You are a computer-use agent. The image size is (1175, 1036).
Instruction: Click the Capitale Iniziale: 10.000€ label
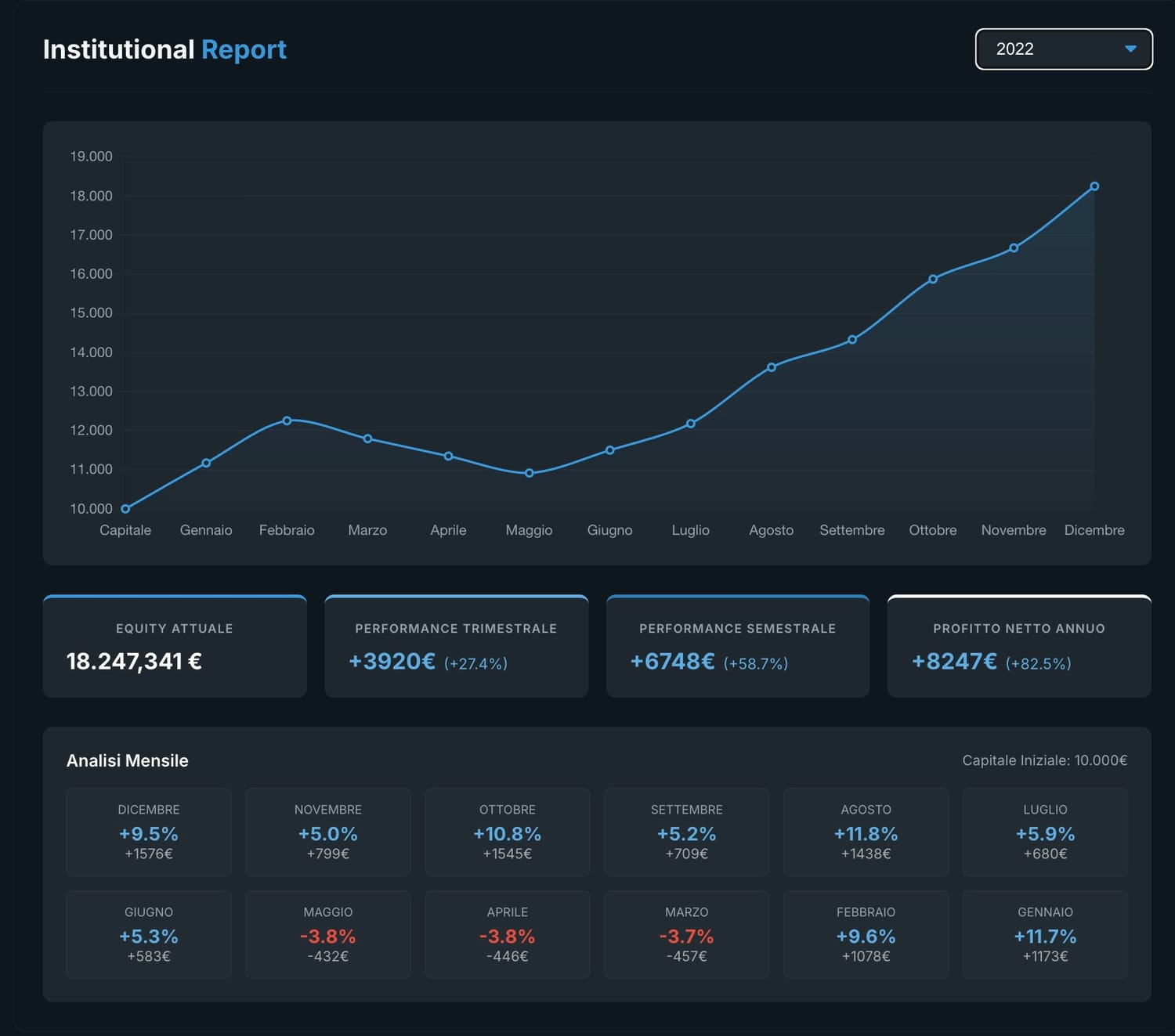pyautogui.click(x=1045, y=760)
